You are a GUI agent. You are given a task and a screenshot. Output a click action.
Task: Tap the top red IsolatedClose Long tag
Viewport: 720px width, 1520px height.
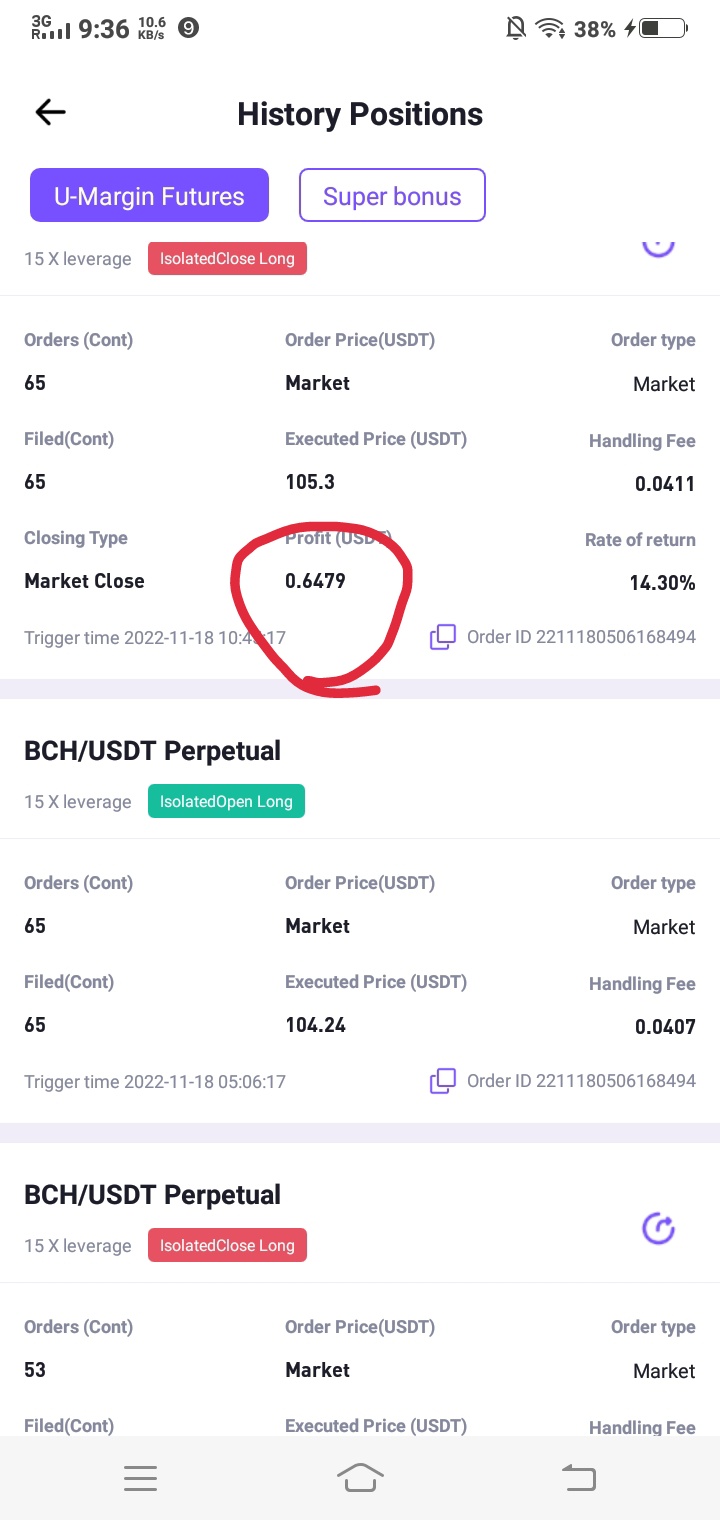click(x=228, y=259)
